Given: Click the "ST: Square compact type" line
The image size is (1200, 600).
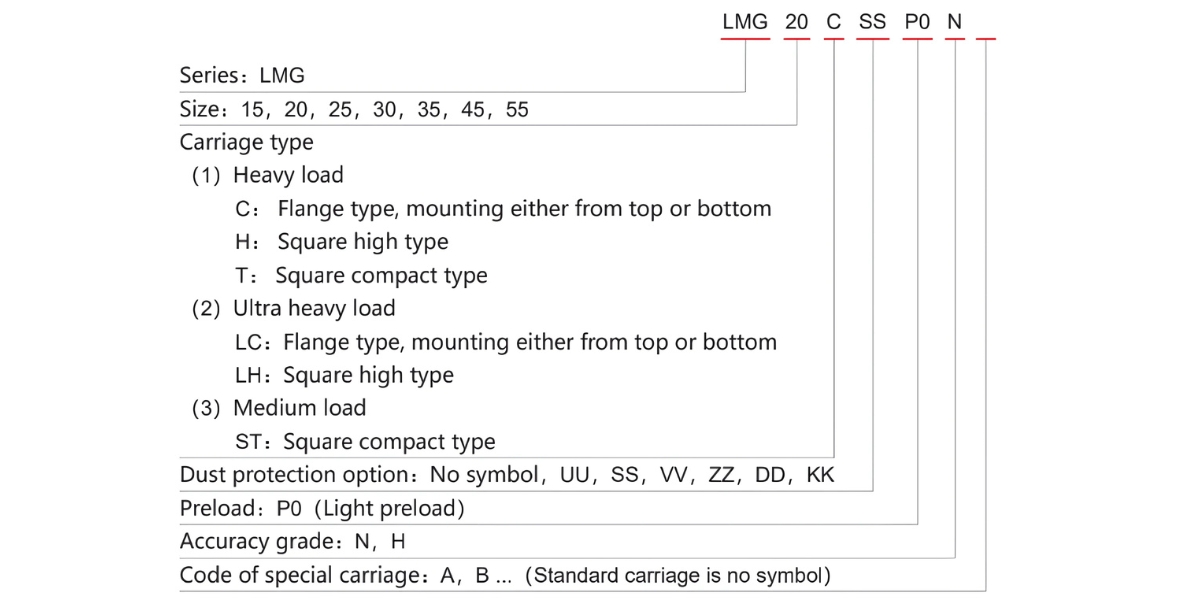Looking at the screenshot, I should (x=364, y=441).
